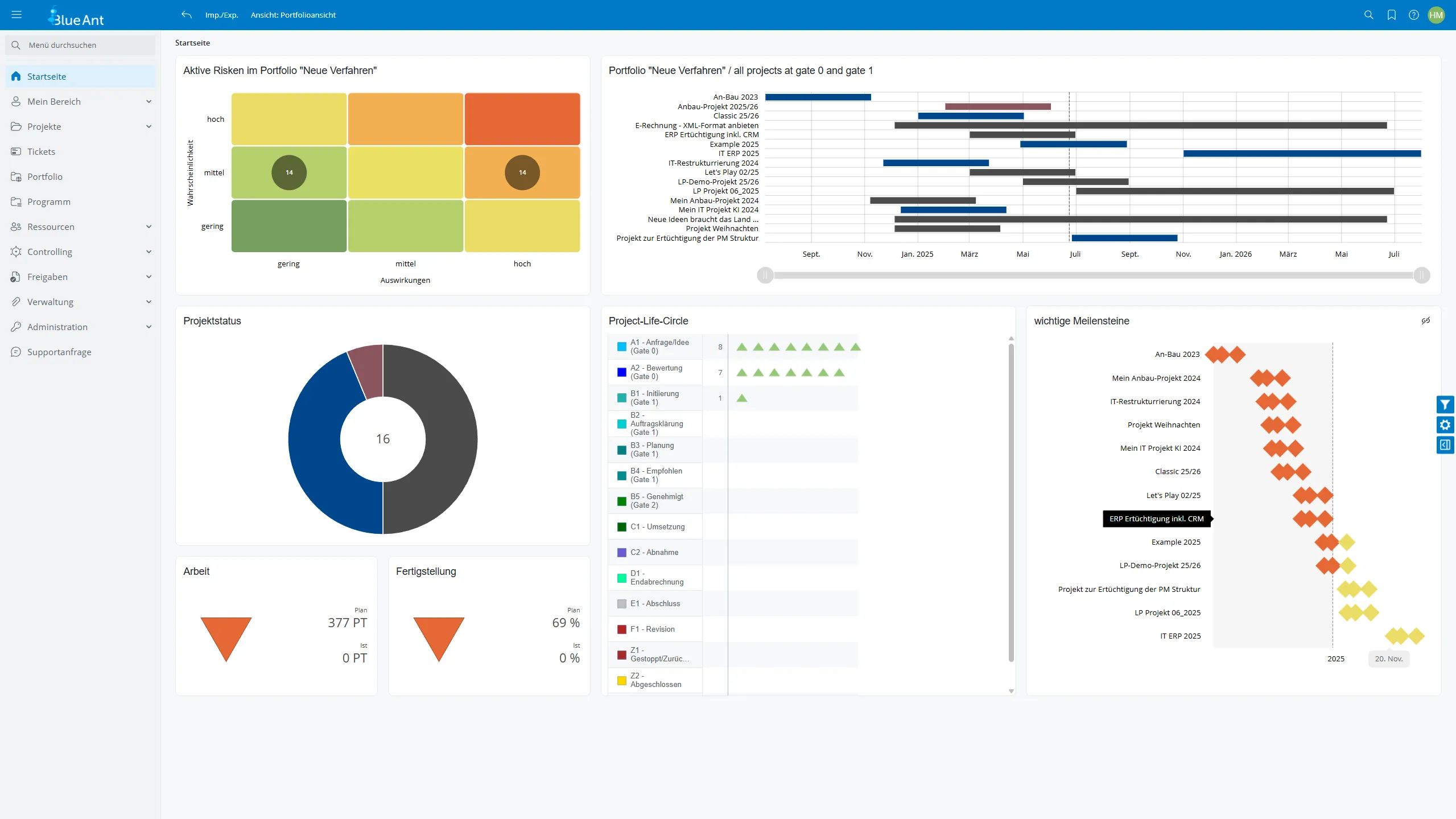Click the hamburger menu icon

(17, 15)
